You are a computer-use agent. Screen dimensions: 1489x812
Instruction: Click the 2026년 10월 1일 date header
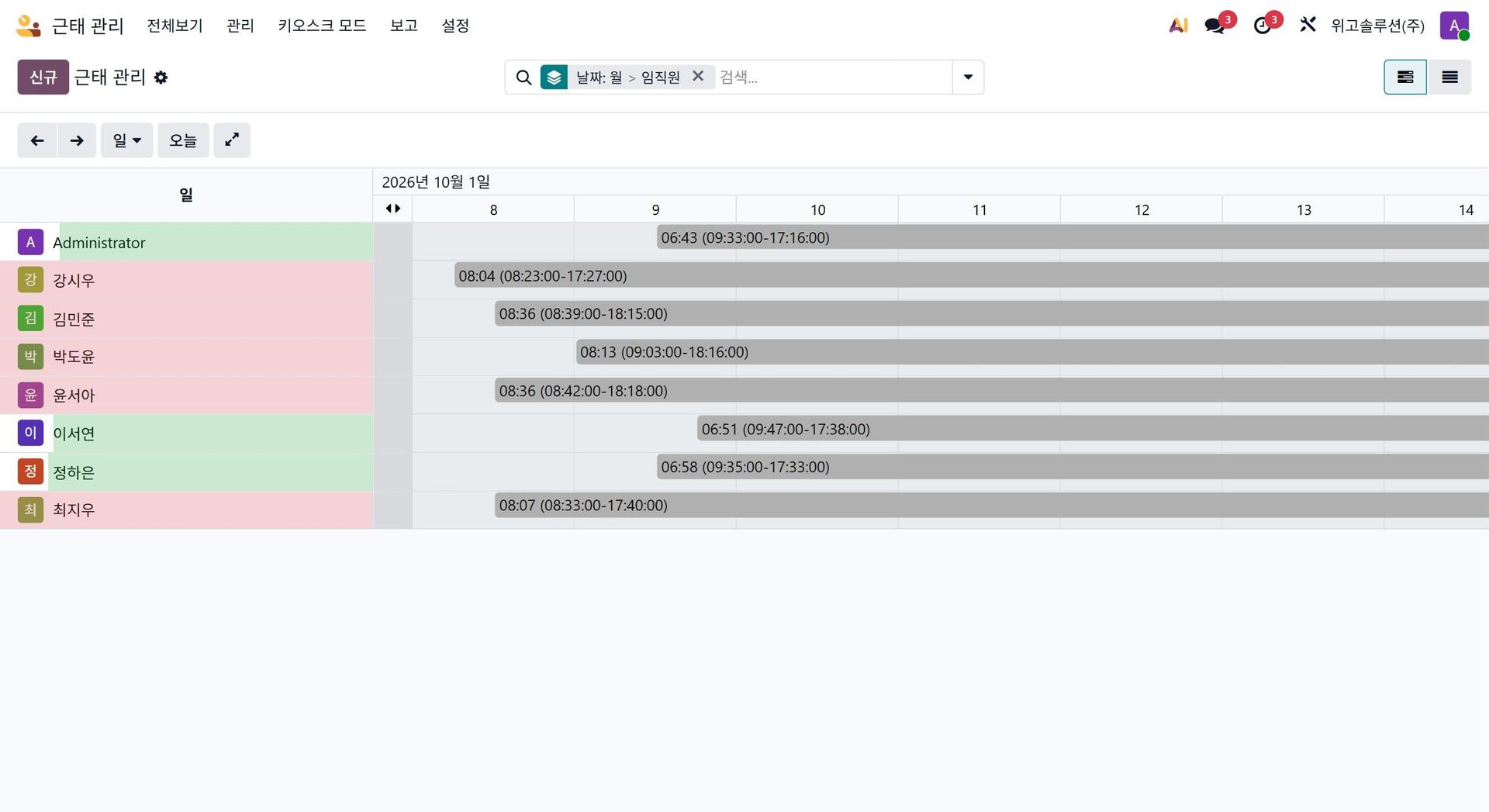(436, 182)
